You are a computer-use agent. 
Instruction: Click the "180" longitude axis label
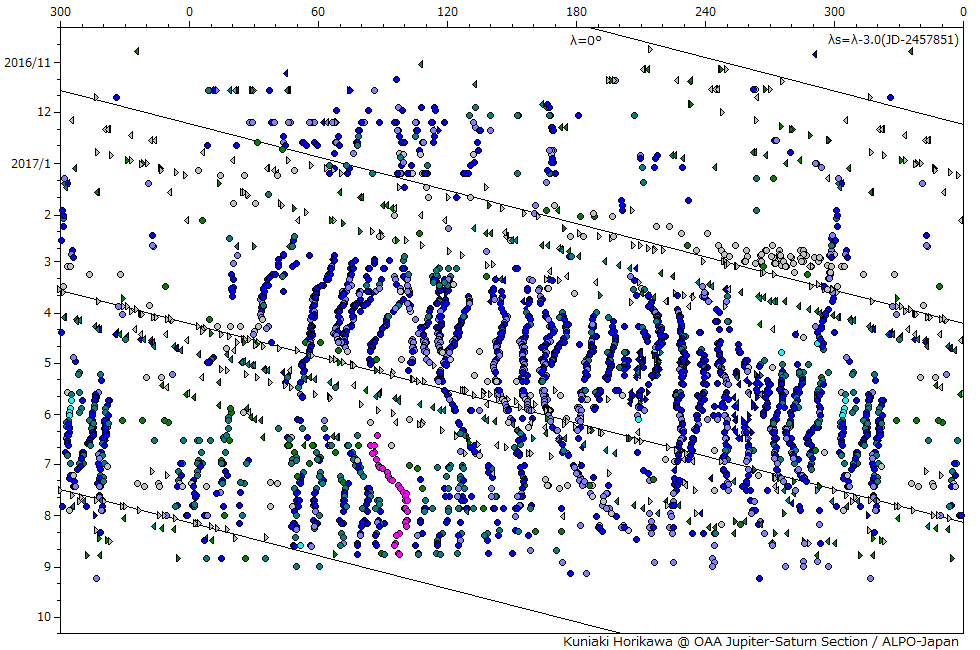576,11
